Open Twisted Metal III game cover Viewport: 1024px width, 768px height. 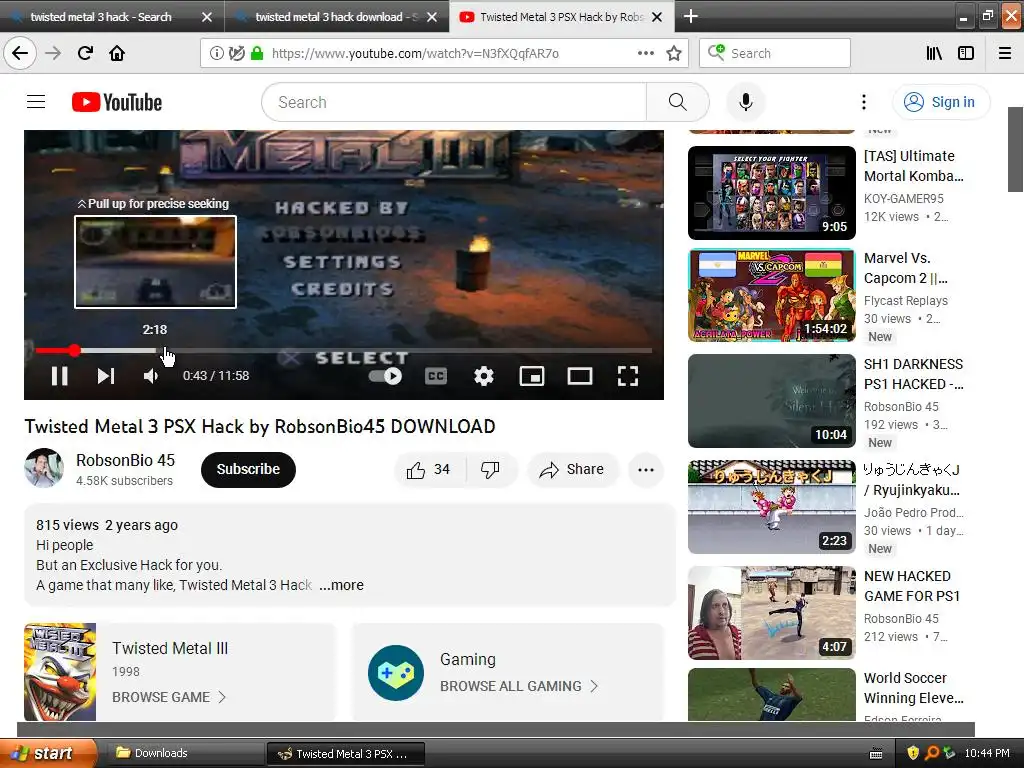click(60, 672)
